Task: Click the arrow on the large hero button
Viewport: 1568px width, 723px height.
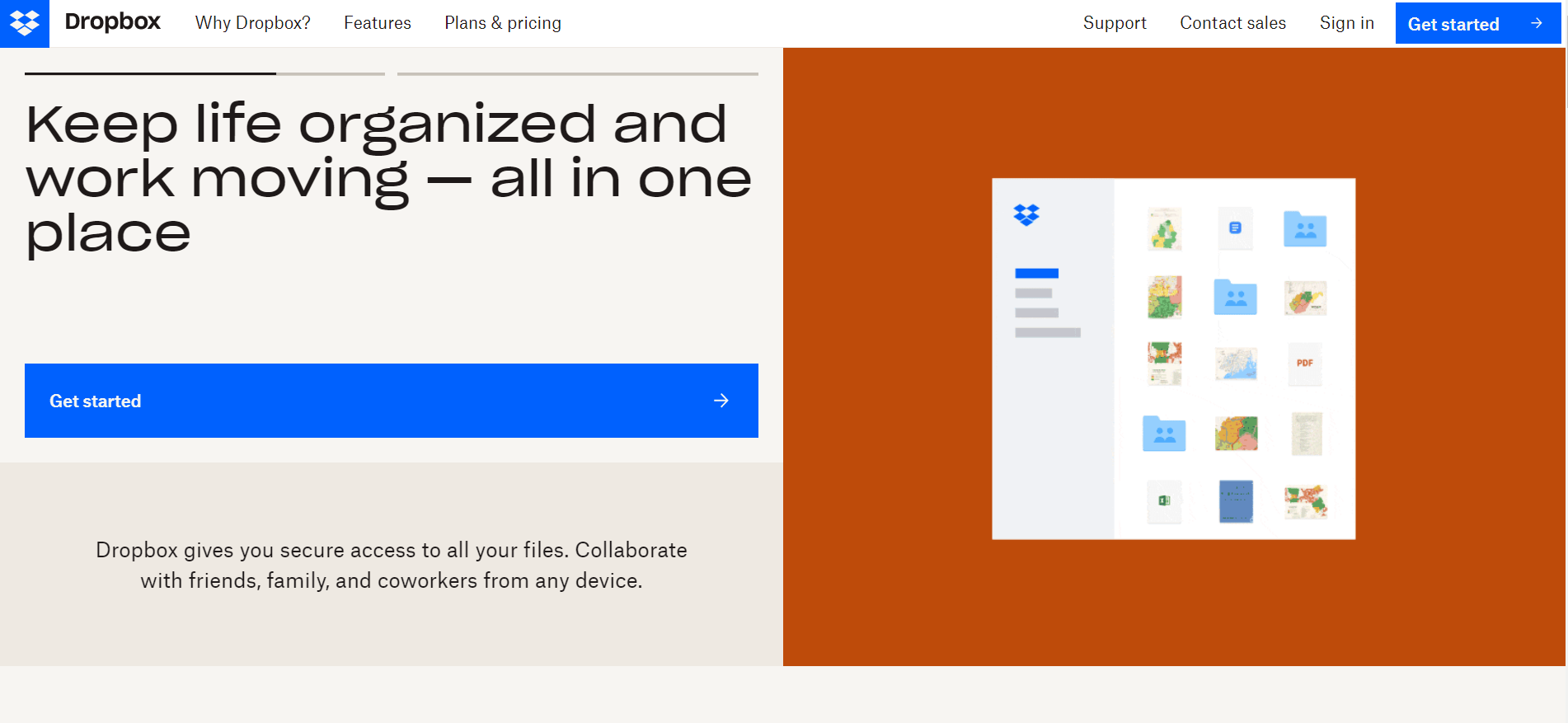Action: (x=721, y=401)
